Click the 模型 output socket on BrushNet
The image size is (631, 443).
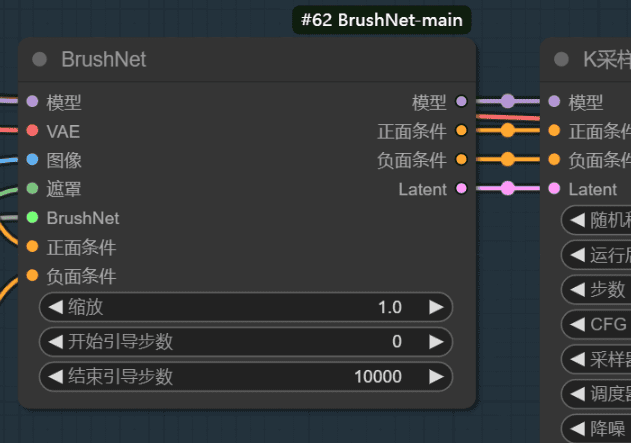coord(461,101)
